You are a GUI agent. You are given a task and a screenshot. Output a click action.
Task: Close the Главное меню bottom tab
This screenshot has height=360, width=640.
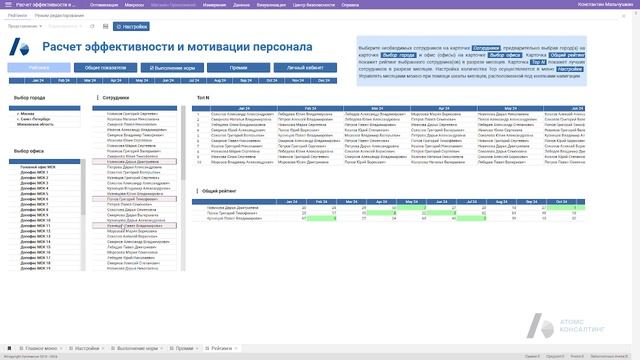61,348
